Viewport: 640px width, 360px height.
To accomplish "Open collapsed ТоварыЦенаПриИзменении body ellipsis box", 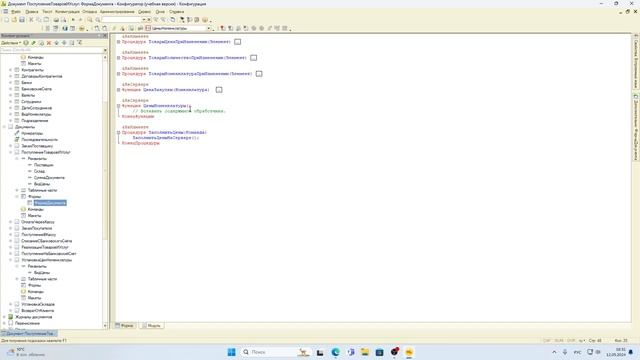I will tap(238, 42).
